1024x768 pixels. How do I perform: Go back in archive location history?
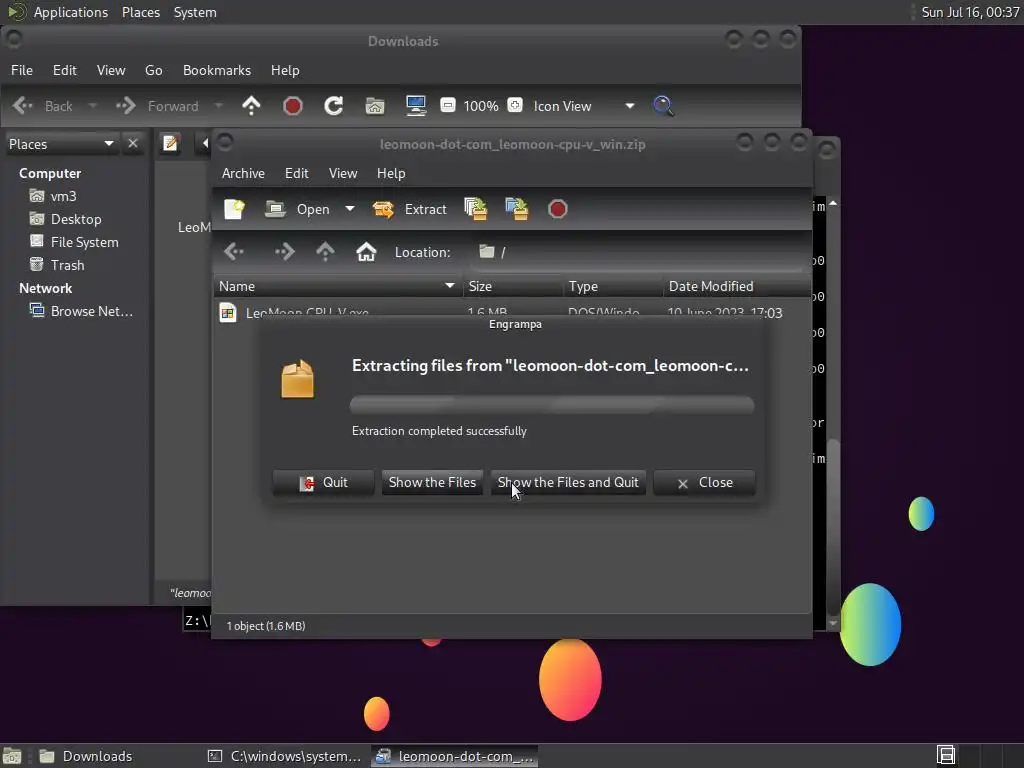tap(234, 252)
